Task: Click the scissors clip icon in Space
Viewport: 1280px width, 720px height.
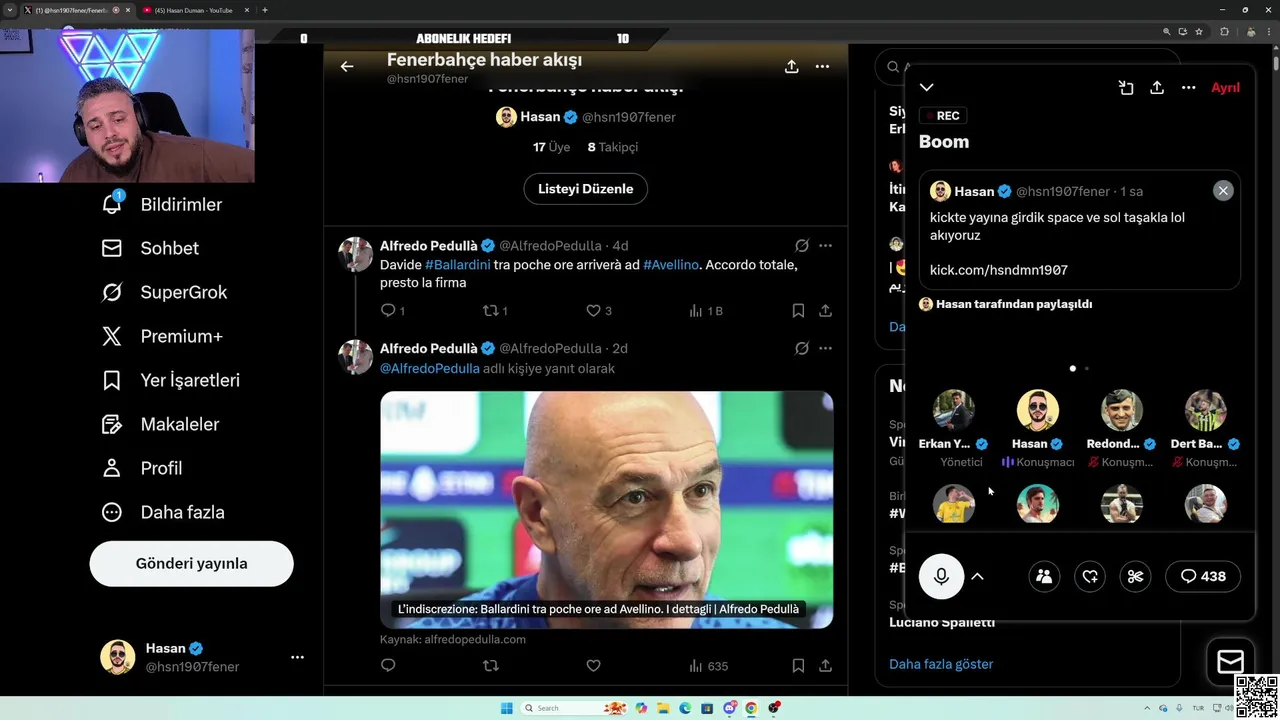Action: pos(1135,576)
